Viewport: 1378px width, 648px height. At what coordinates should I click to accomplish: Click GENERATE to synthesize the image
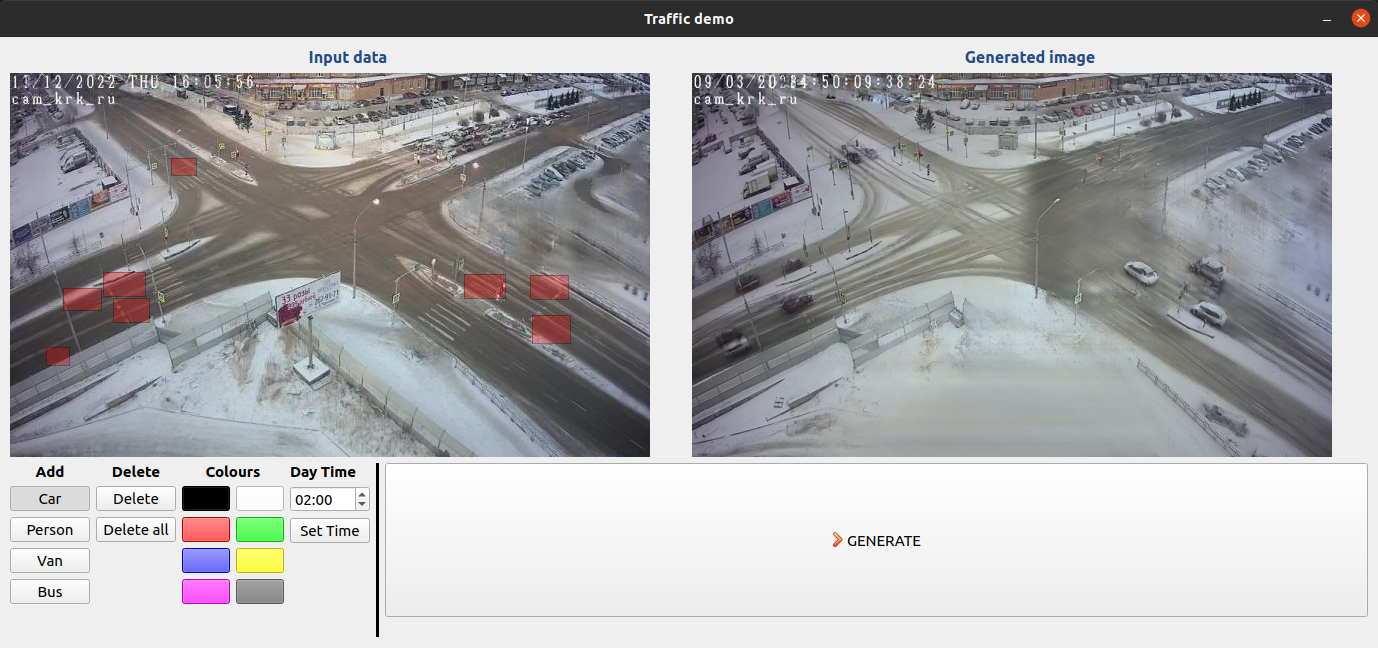882,540
